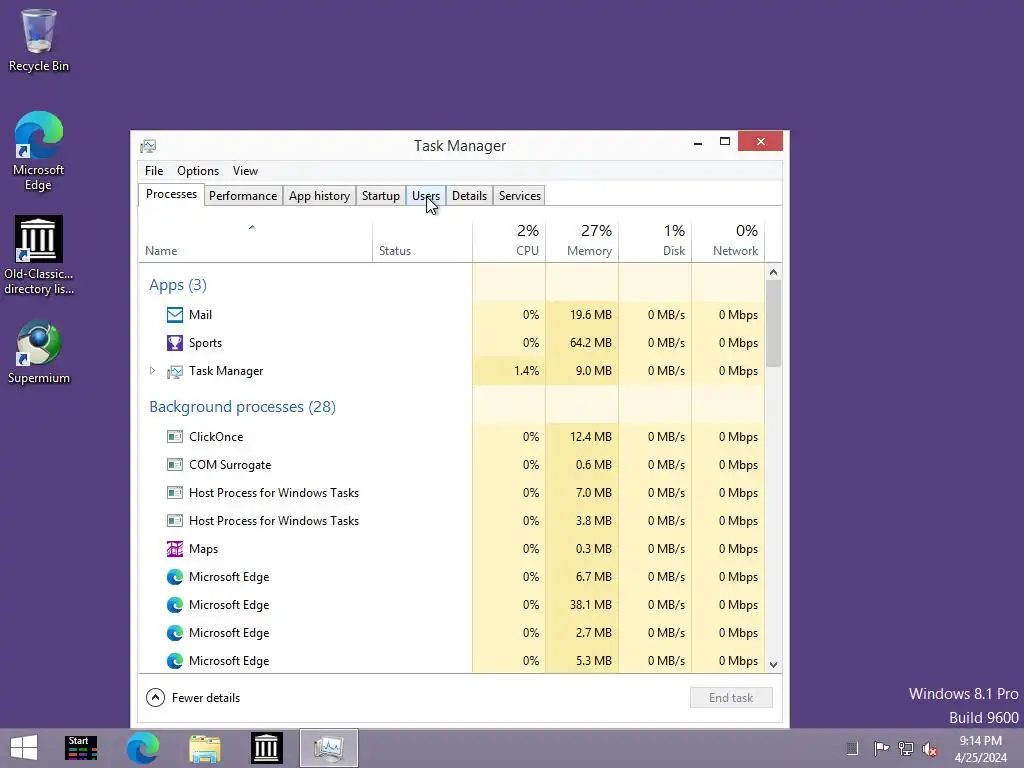
Task: Click the Maps process icon
Action: (174, 549)
